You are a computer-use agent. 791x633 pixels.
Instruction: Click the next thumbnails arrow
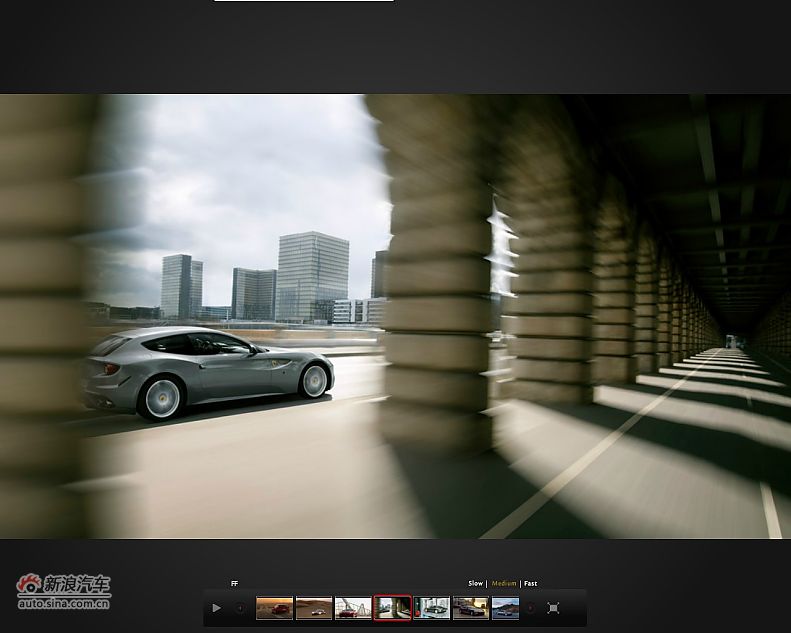click(530, 608)
